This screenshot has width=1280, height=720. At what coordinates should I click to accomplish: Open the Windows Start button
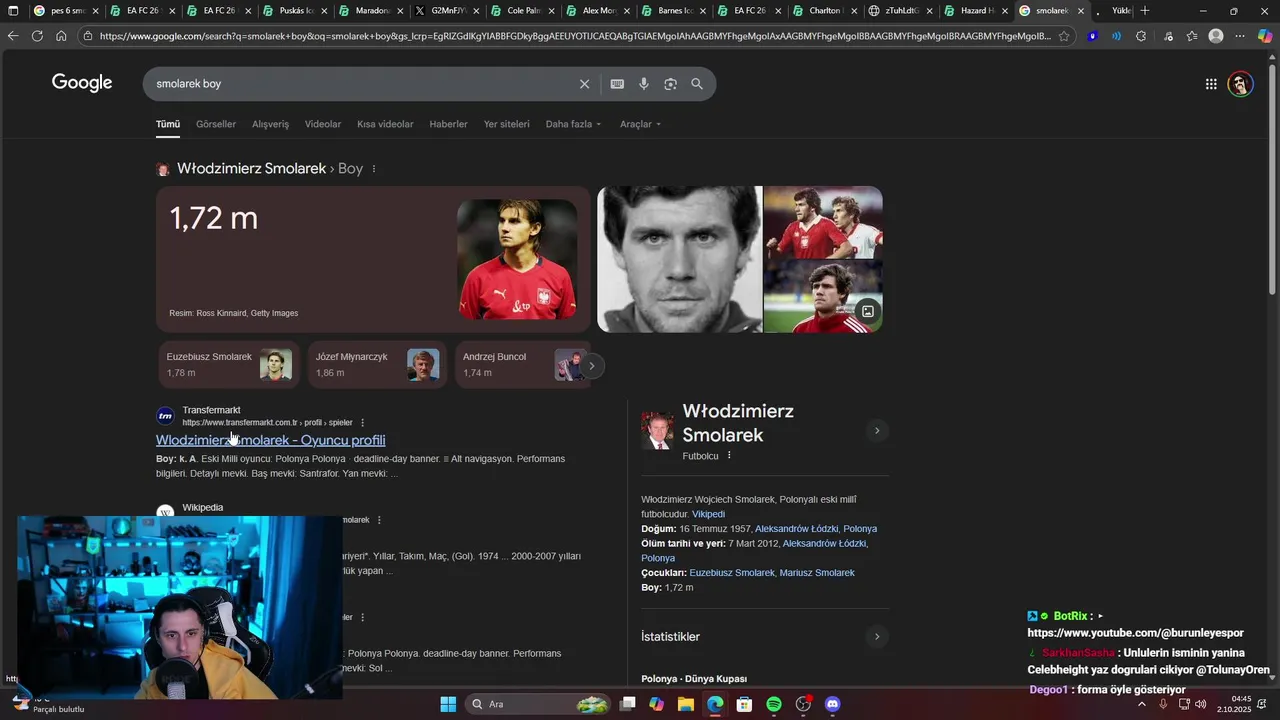[x=448, y=704]
